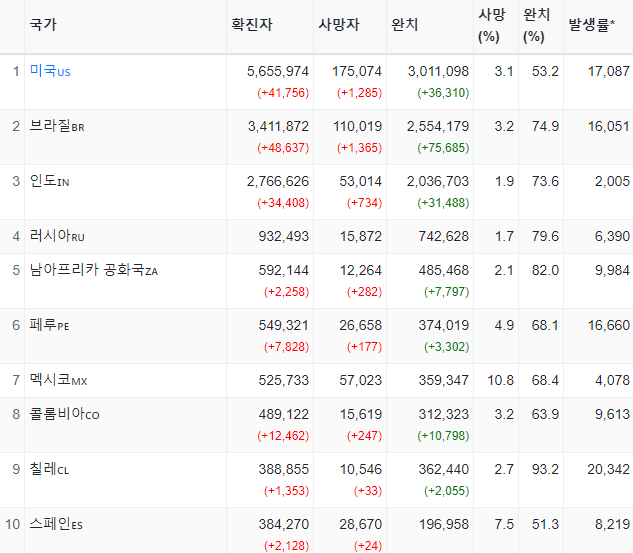Click US recovered value 3,011,098
The image size is (633, 553).
pos(438,71)
